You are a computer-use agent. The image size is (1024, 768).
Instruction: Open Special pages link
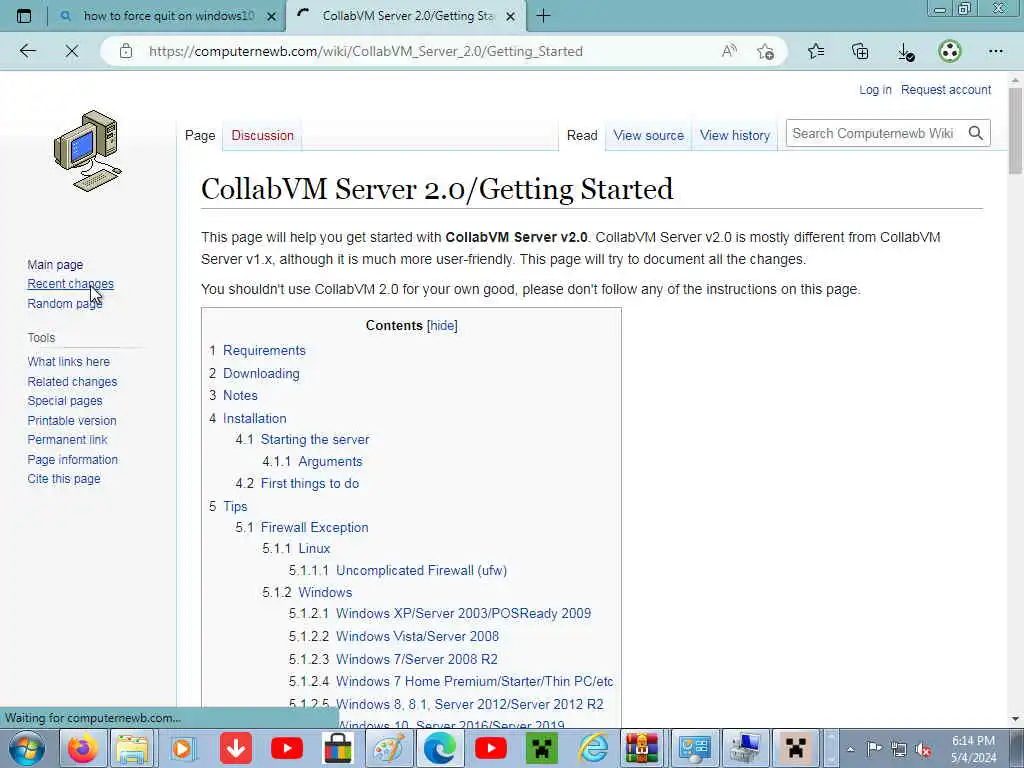coord(65,401)
